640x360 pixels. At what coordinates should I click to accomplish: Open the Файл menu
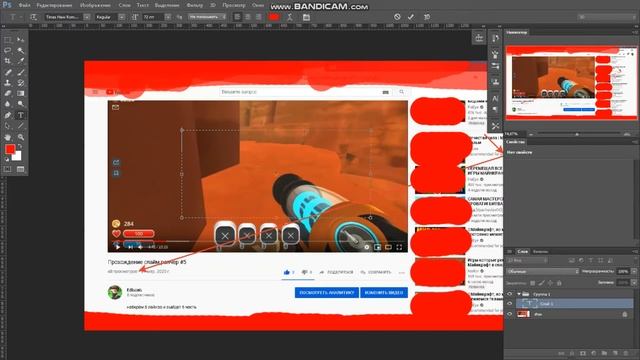(24, 5)
